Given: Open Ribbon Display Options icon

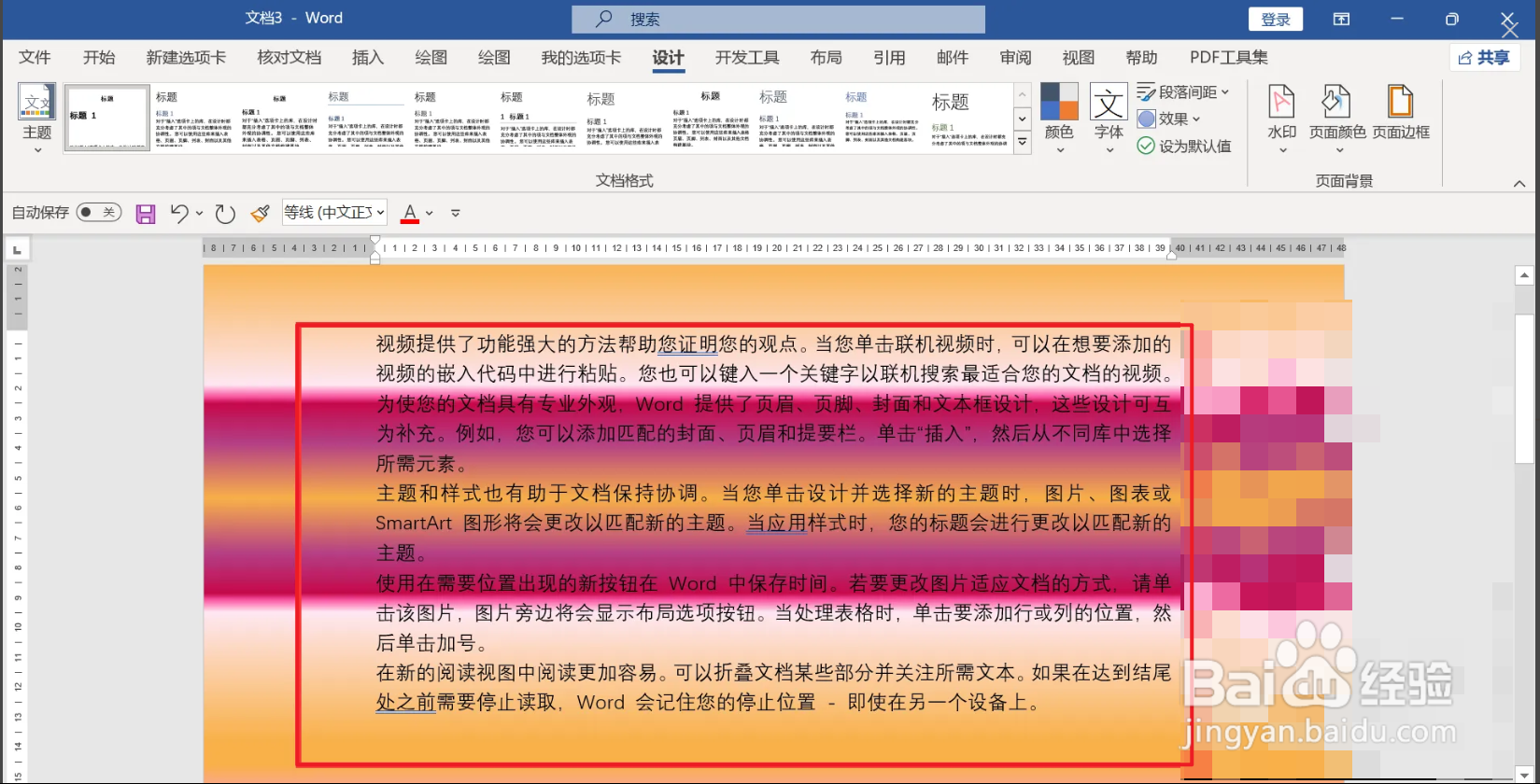Looking at the screenshot, I should [1341, 19].
